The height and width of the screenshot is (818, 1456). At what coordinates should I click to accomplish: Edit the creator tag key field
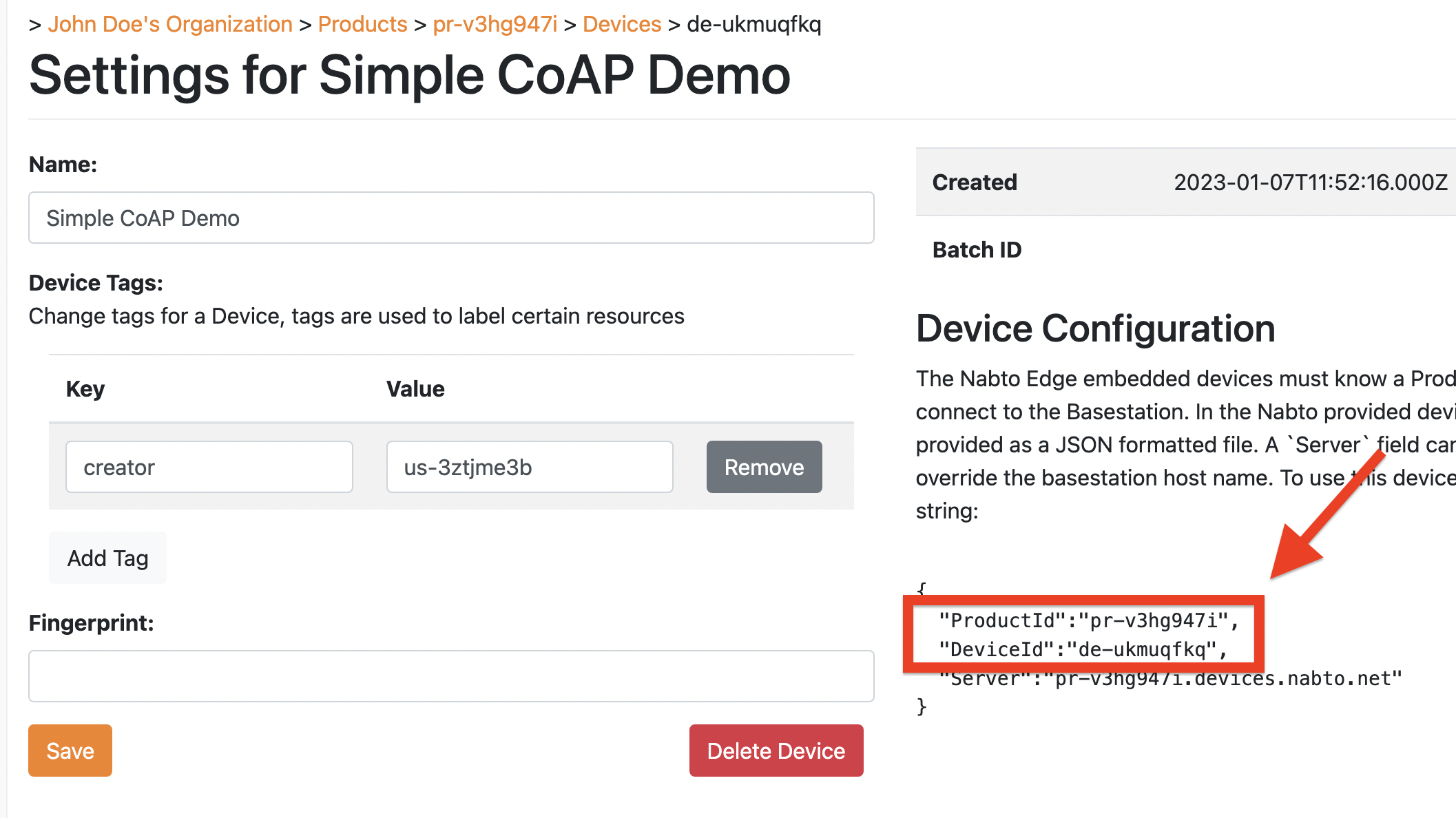pos(209,468)
